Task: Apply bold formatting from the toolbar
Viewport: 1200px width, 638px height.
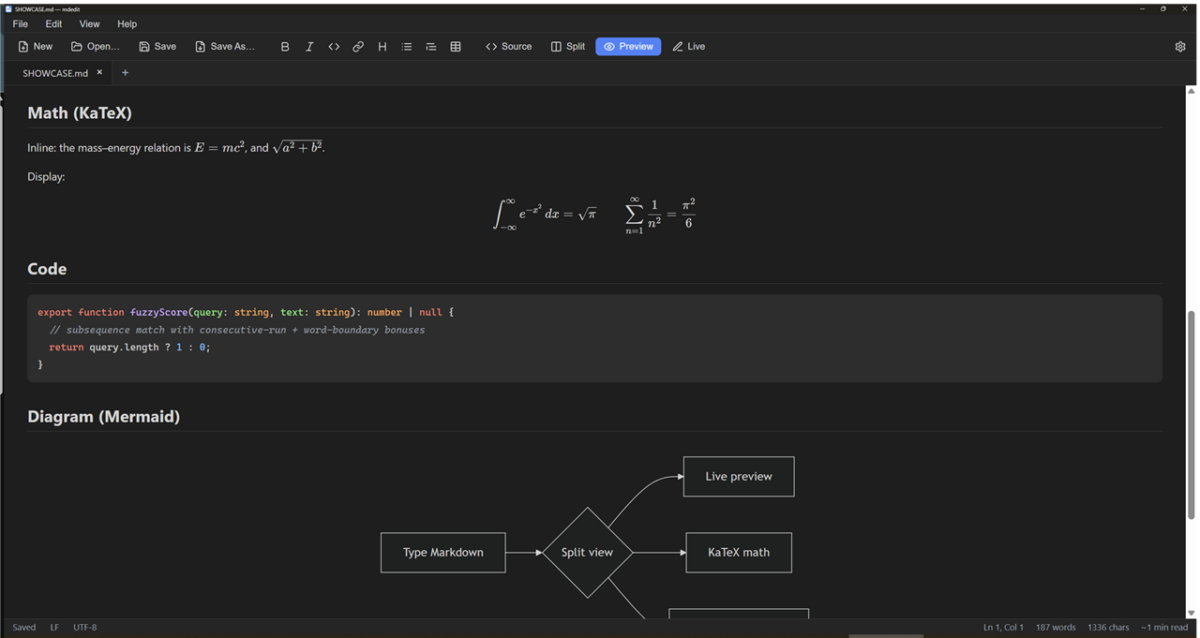Action: coord(285,46)
